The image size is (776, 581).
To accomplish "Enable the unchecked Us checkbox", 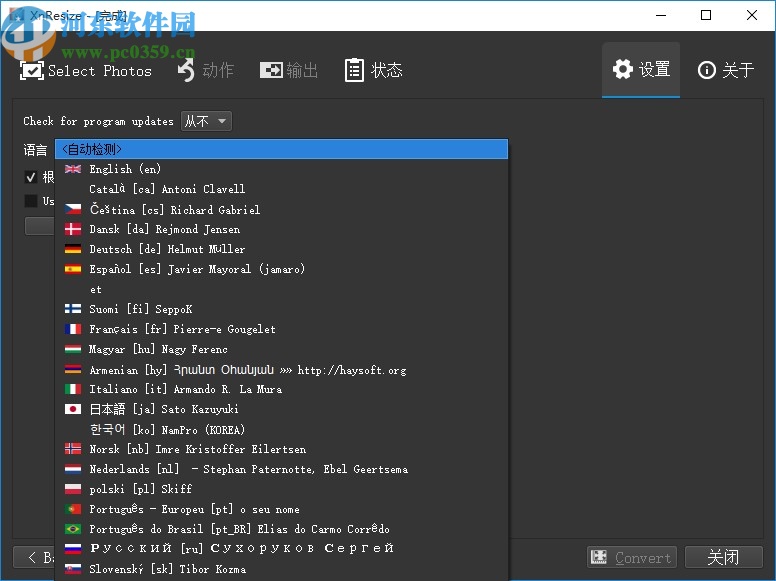I will 31,201.
